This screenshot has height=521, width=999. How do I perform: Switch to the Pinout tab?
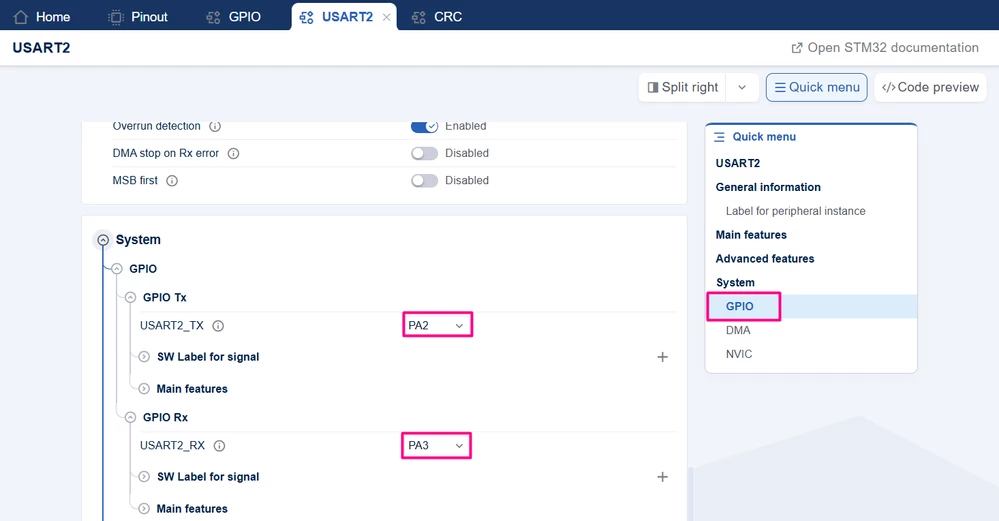138,17
